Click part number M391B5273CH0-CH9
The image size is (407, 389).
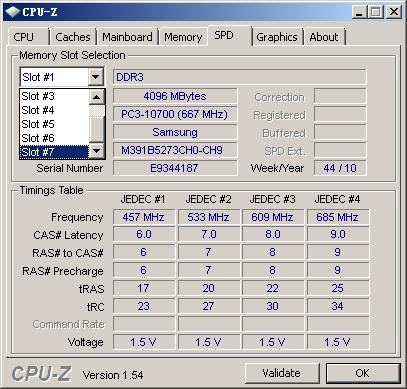click(x=175, y=150)
